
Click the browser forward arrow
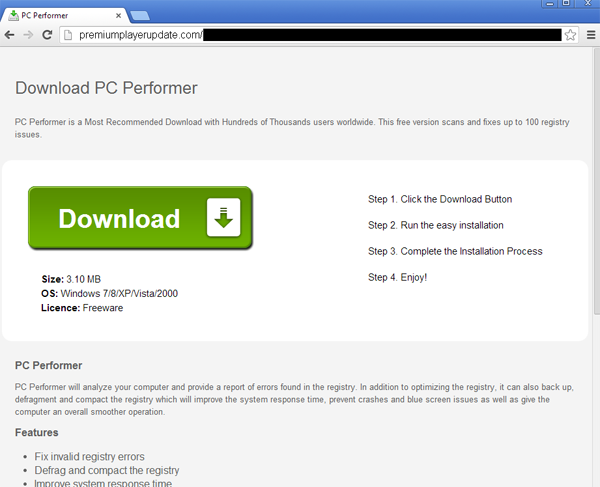point(28,35)
